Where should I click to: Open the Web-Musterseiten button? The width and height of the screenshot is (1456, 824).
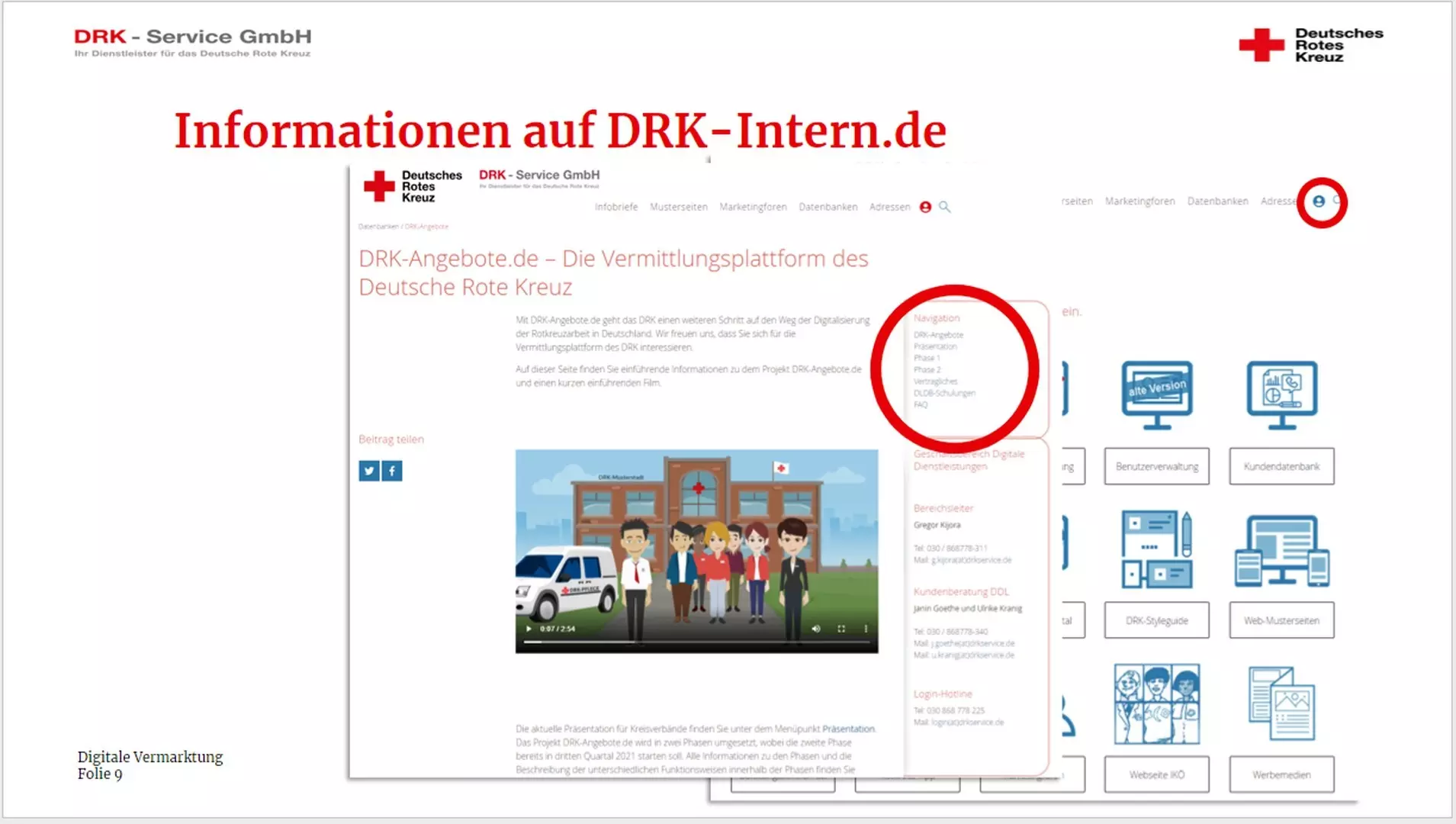pyautogui.click(x=1281, y=620)
